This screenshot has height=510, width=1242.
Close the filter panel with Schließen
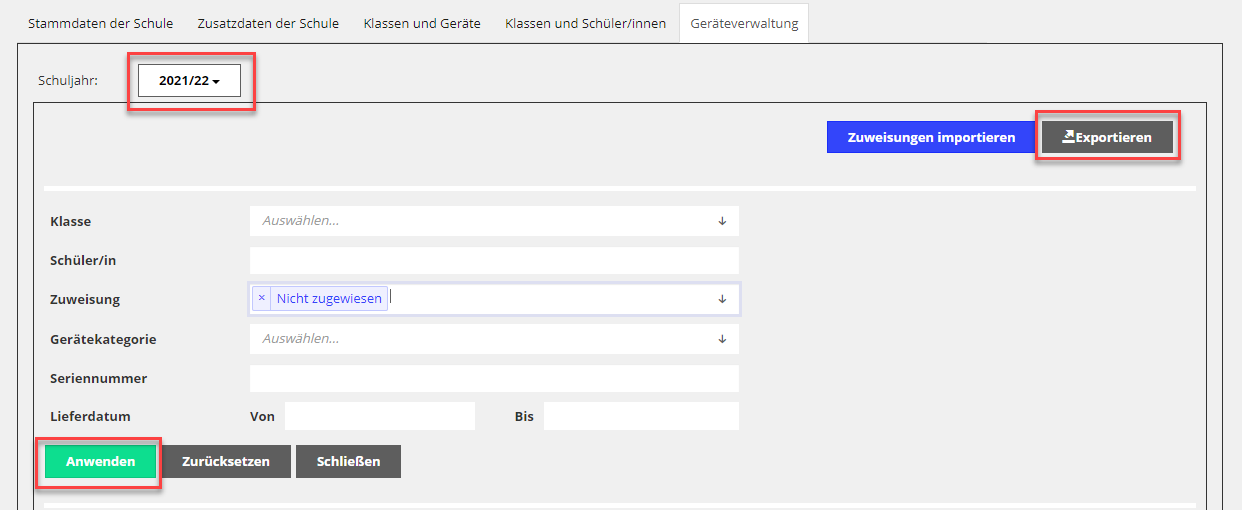(348, 462)
